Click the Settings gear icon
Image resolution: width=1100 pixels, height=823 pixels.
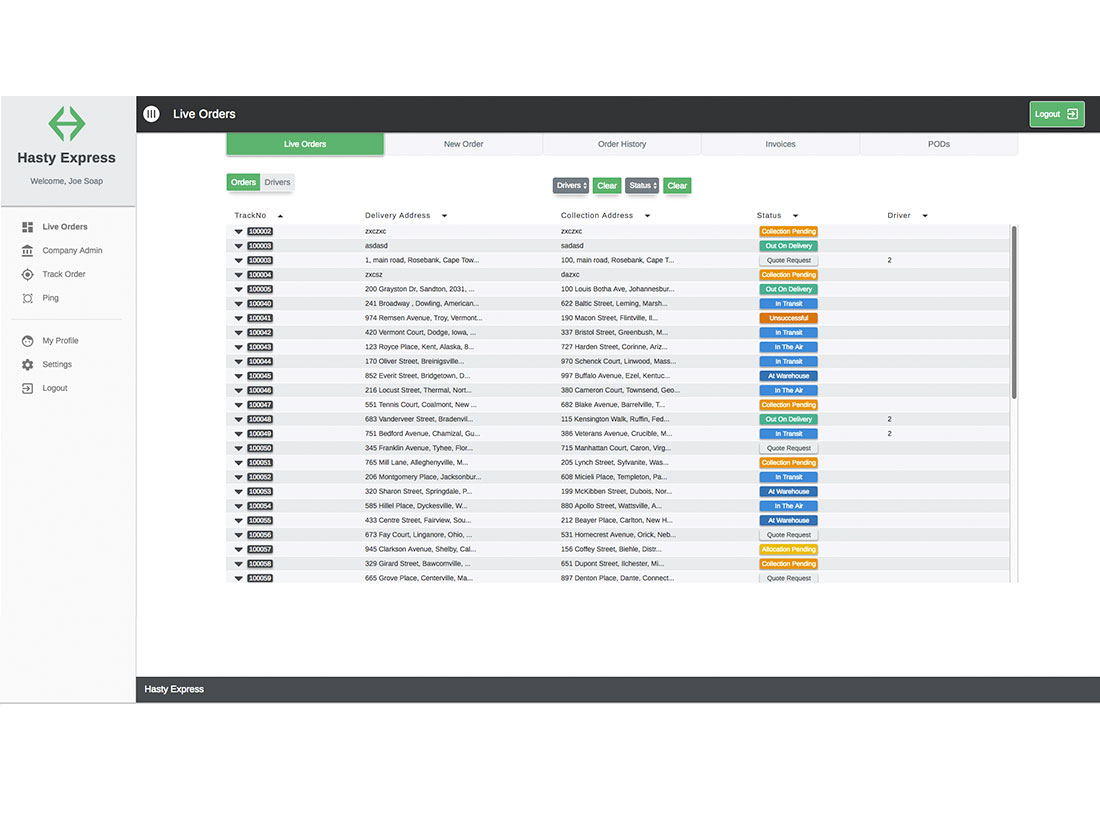coord(27,365)
